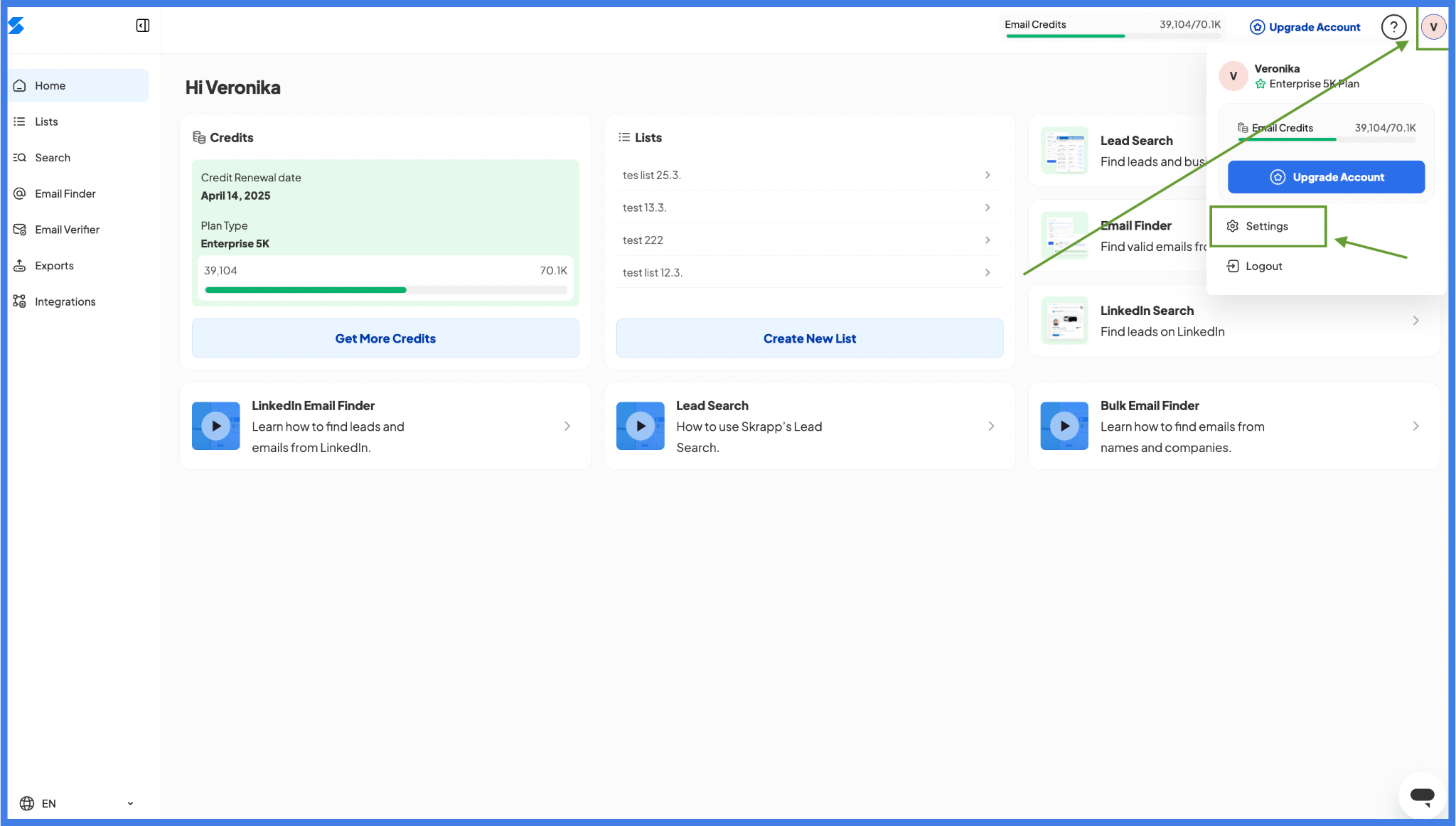
Task: Click the globe language icon
Action: (27, 803)
